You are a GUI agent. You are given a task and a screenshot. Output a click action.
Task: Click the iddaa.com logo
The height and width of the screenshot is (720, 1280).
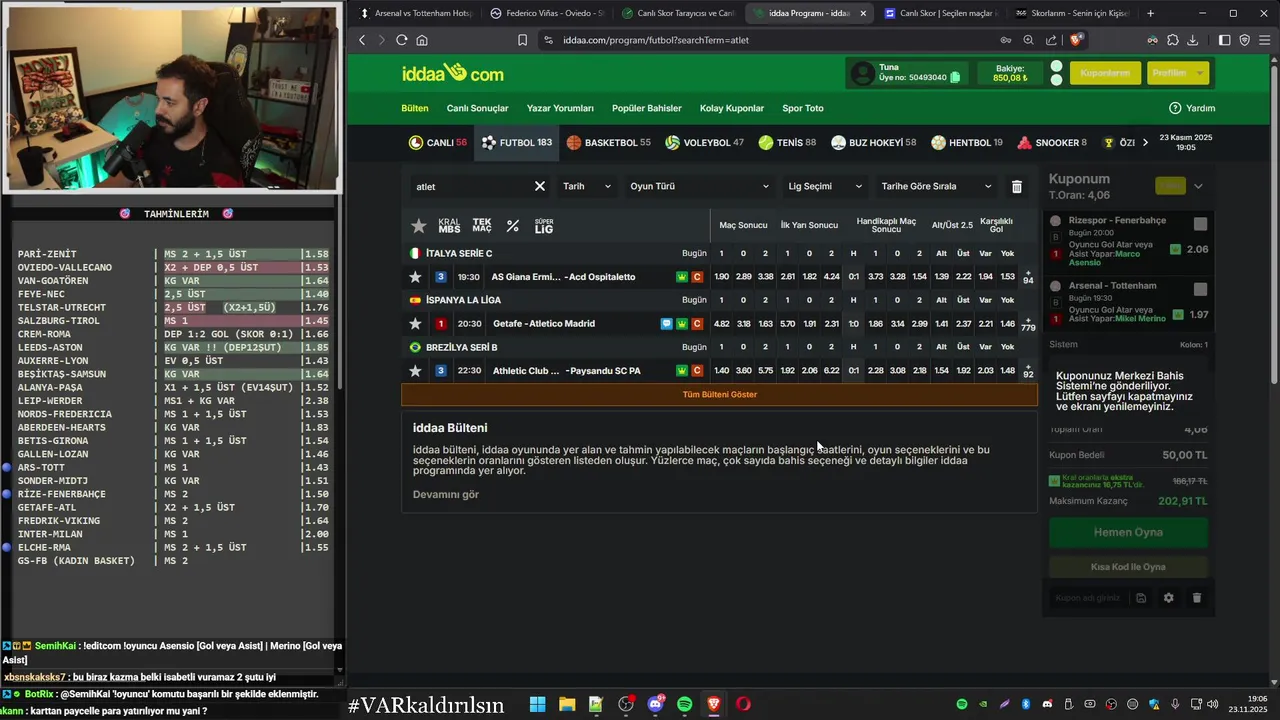click(x=452, y=73)
